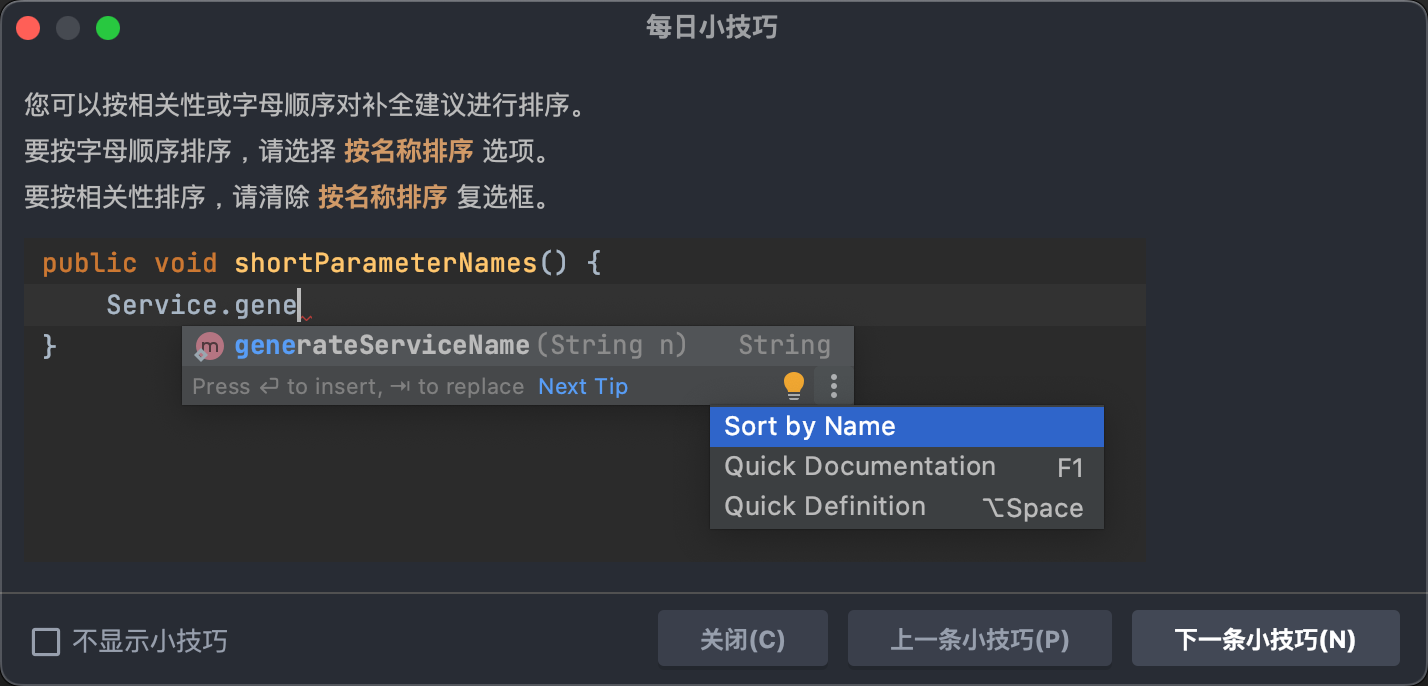
Task: Click the ⌥Space shortcut label beside Quick Definition
Action: 1033,506
